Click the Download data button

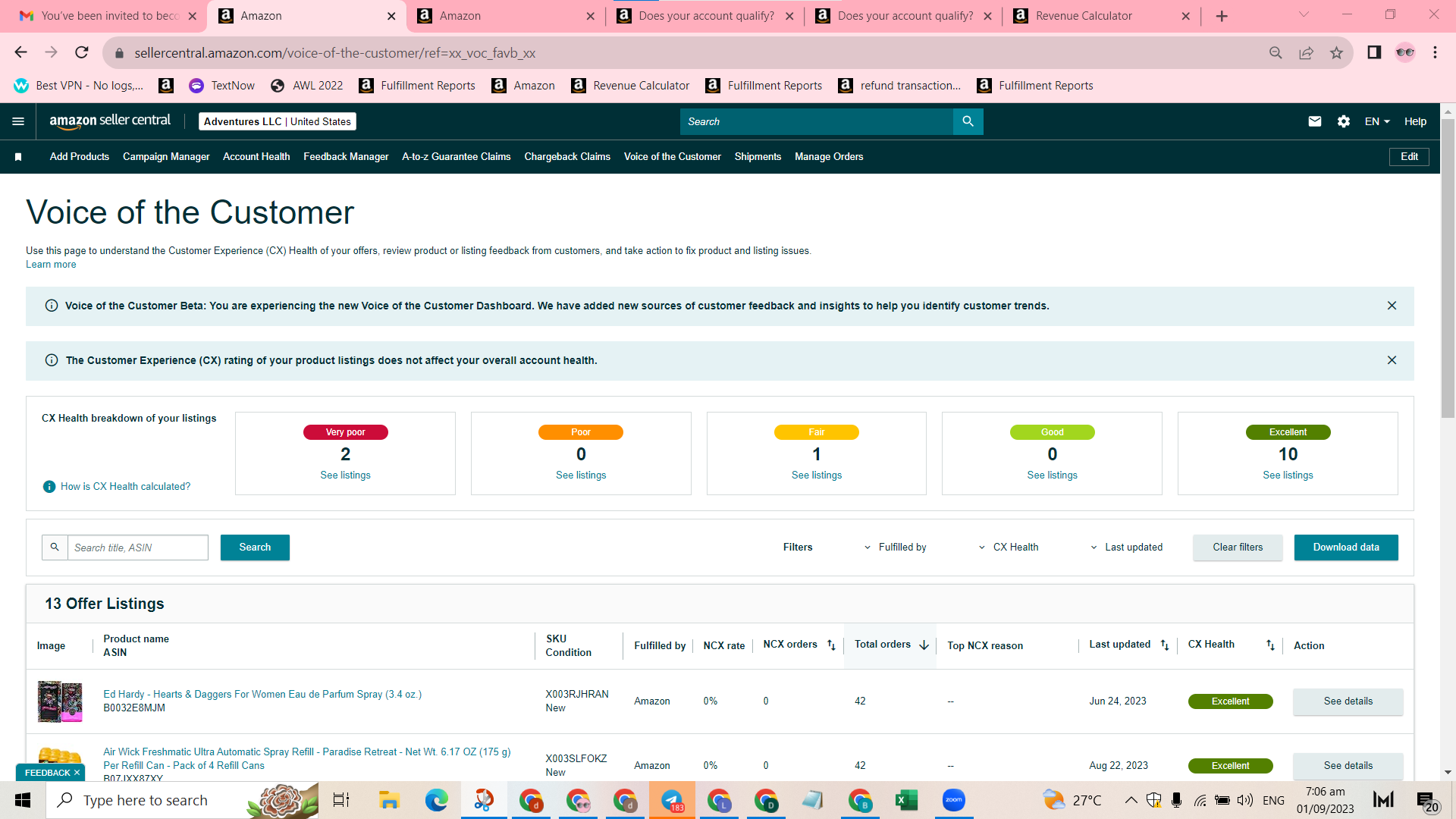(x=1346, y=548)
